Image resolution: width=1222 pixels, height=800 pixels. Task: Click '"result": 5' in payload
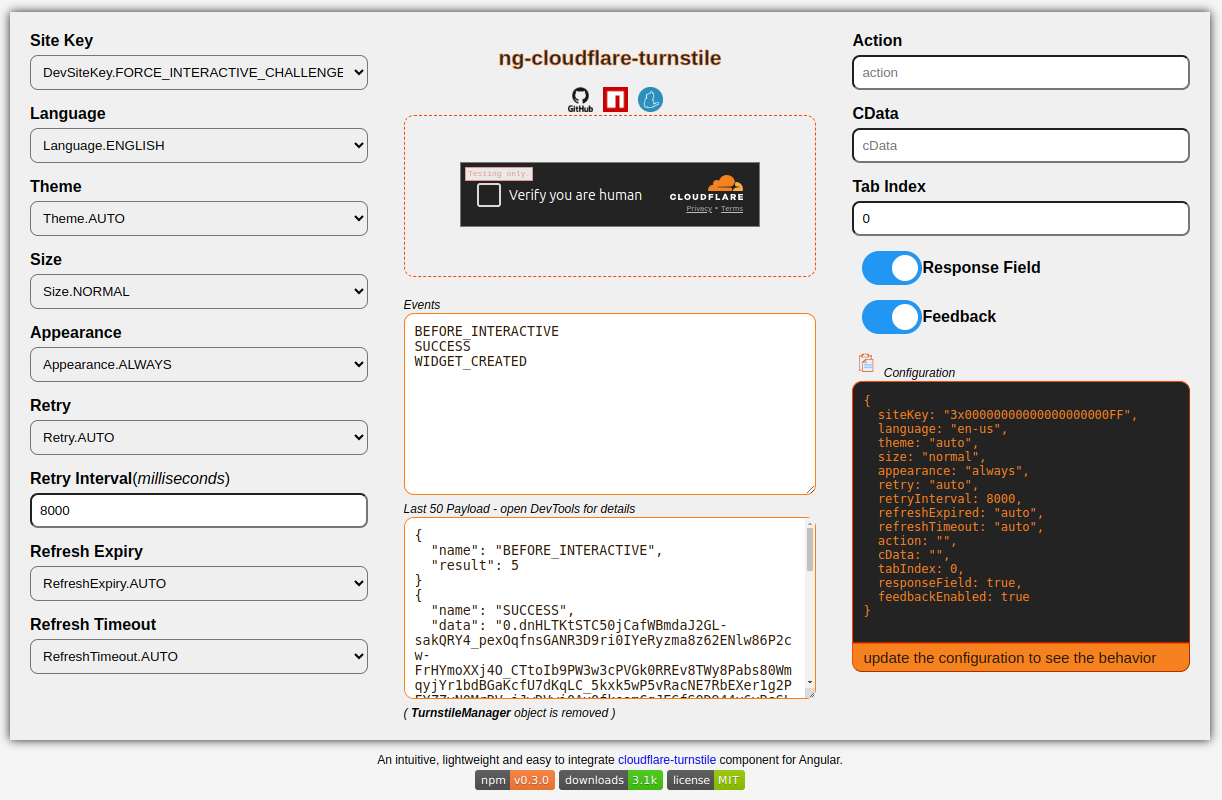click(475, 565)
